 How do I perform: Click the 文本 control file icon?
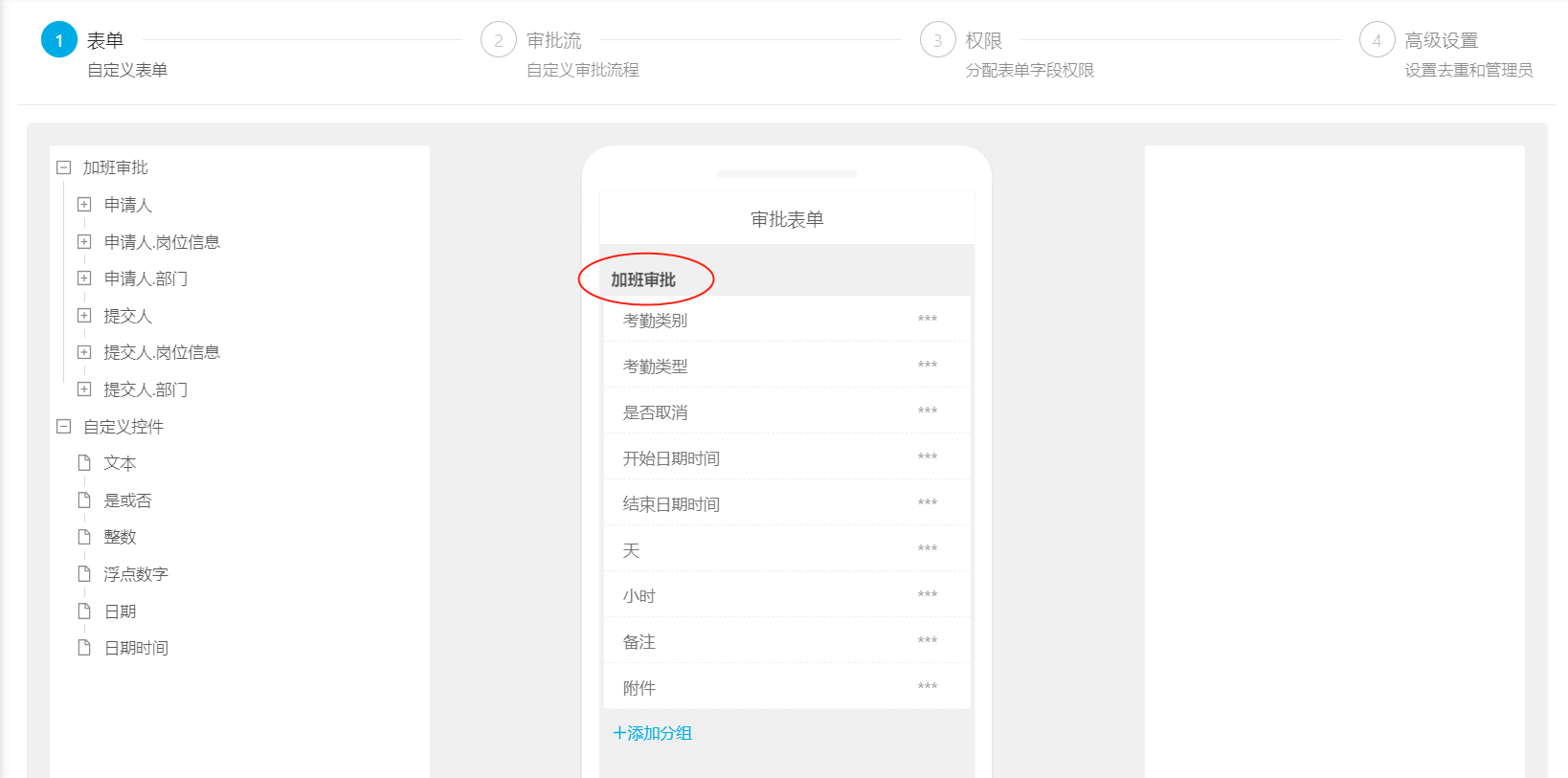[x=84, y=463]
